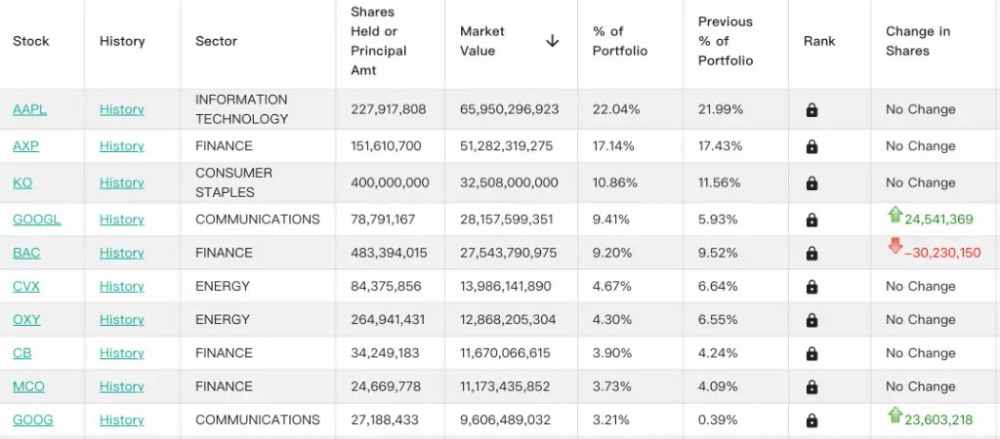Click the lock icon in GOOGL row
Viewport: 1000px width, 439px height.
[x=811, y=220]
